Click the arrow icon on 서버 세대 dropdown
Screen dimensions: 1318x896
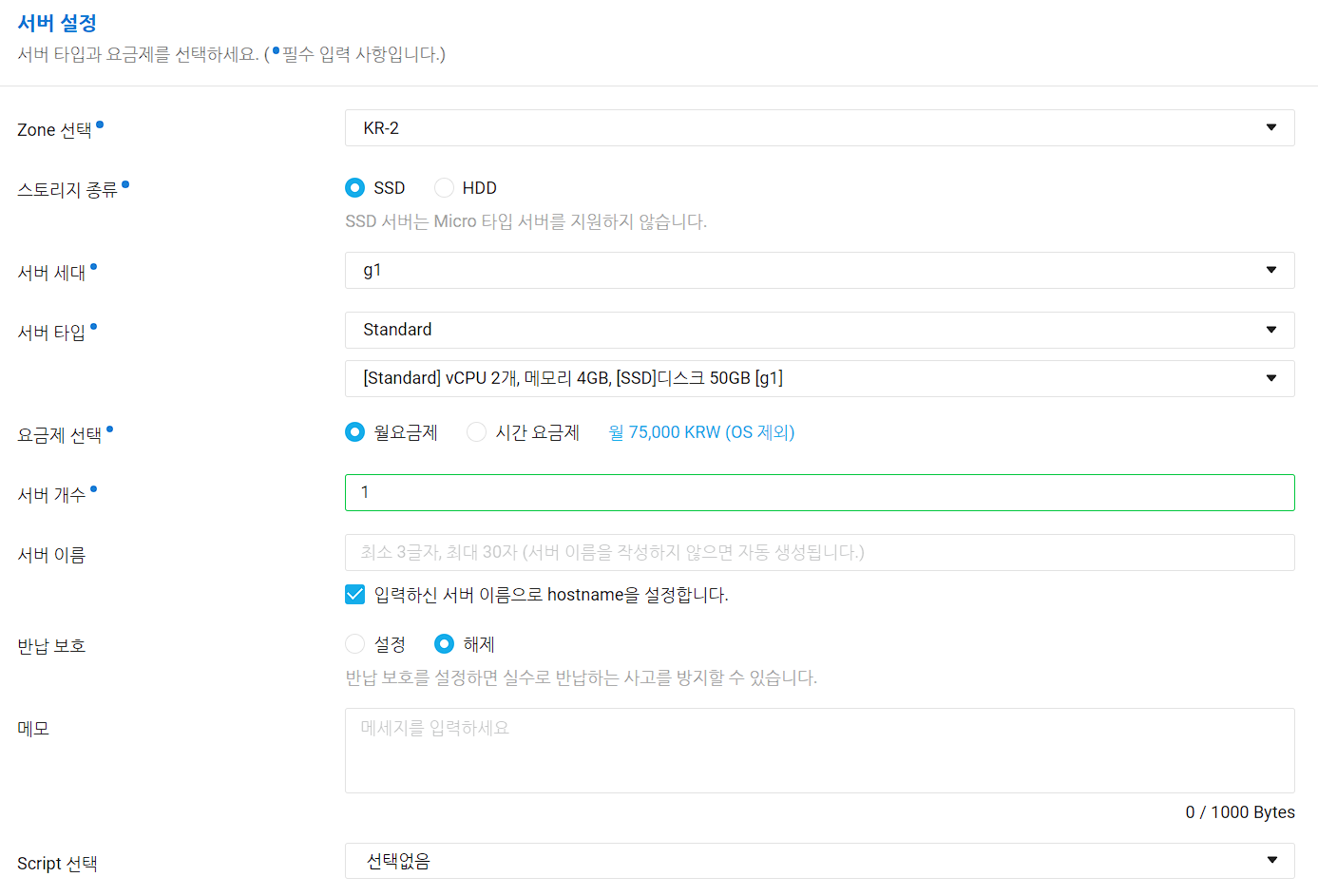[x=1271, y=271]
